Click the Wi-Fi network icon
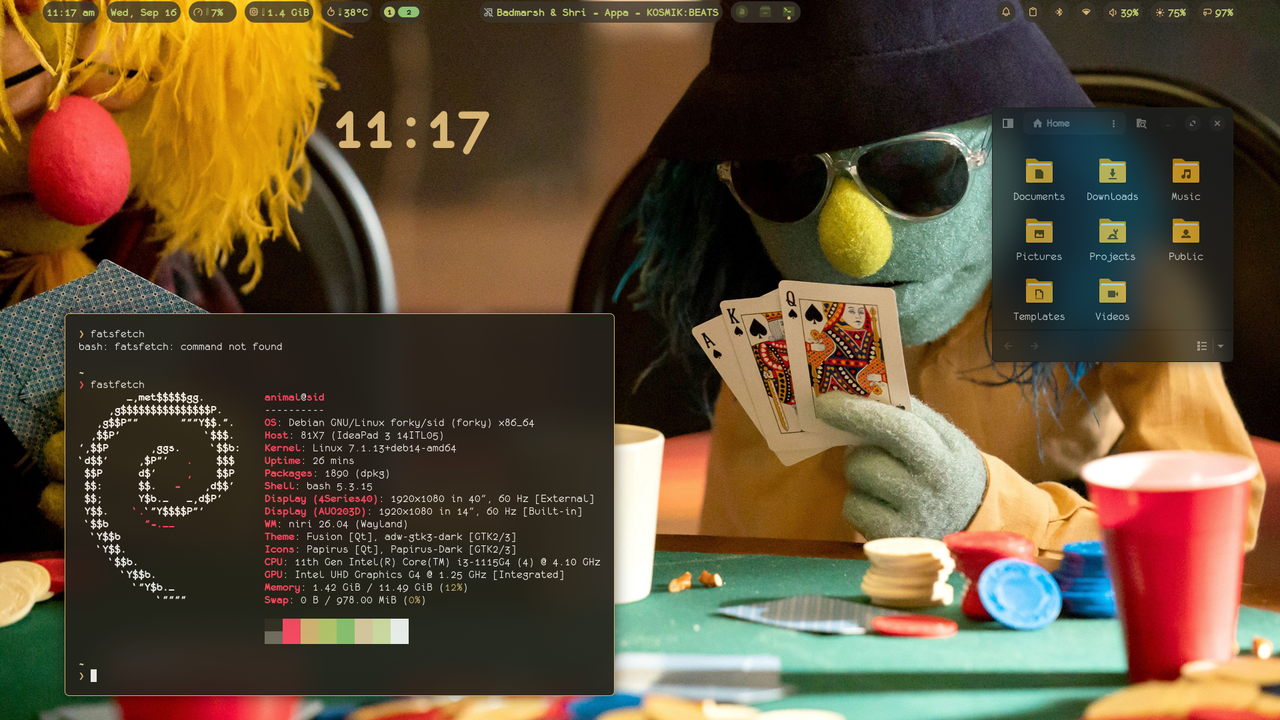Viewport: 1280px width, 720px height. (1087, 12)
